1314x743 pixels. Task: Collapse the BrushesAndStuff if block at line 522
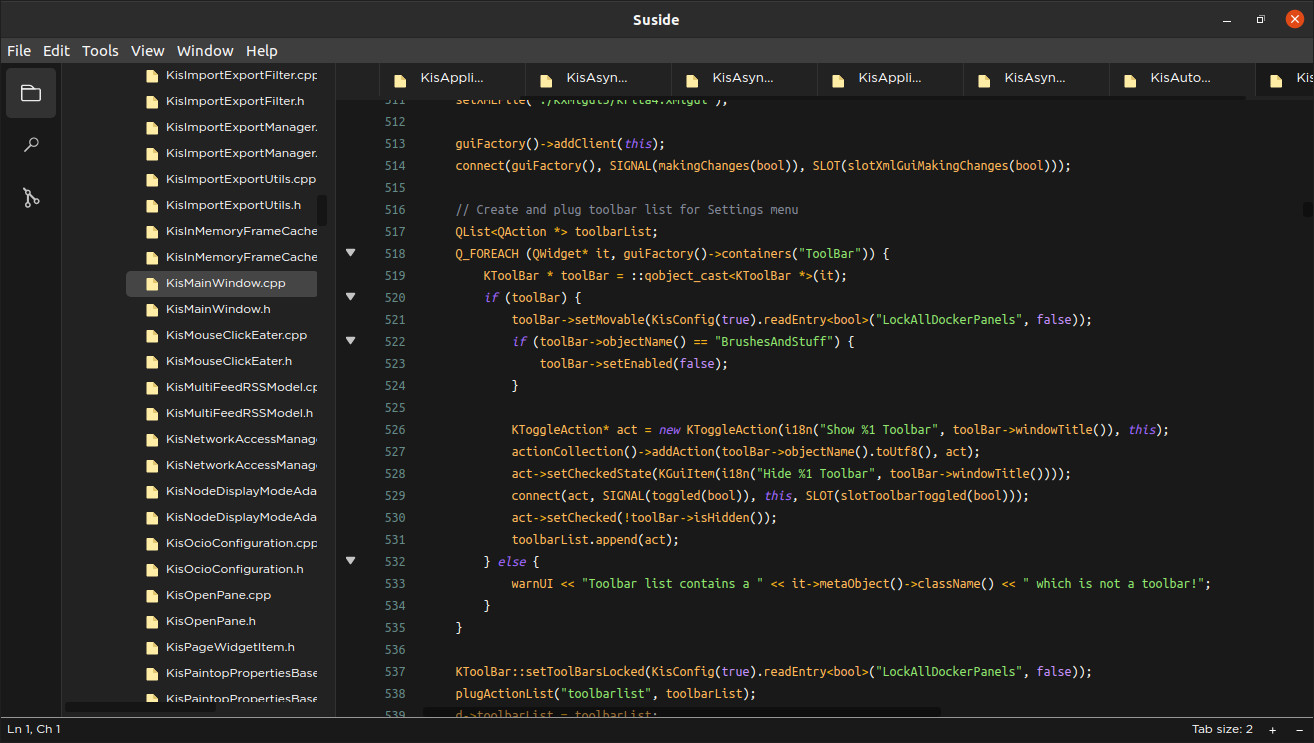point(350,341)
